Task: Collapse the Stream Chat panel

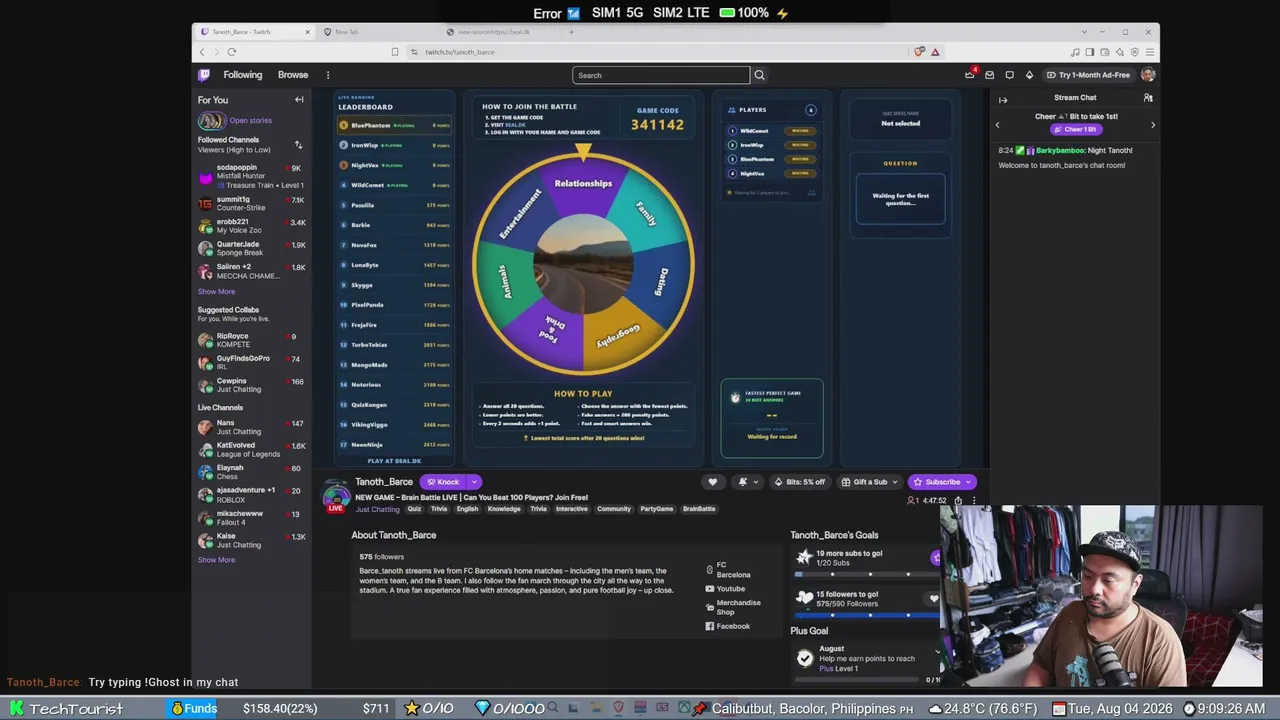Action: [1003, 99]
